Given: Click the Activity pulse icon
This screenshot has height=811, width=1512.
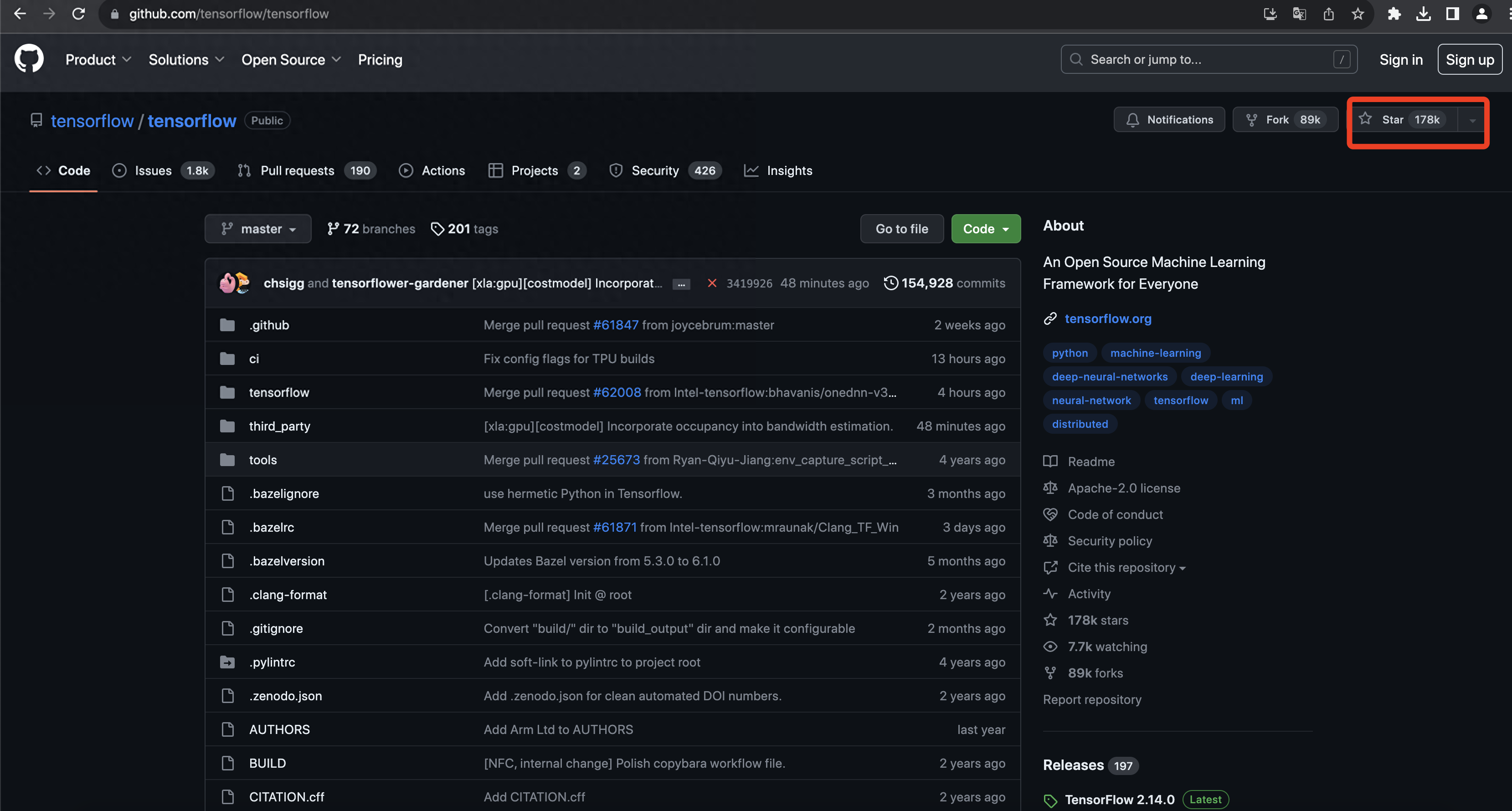Looking at the screenshot, I should coord(1050,593).
